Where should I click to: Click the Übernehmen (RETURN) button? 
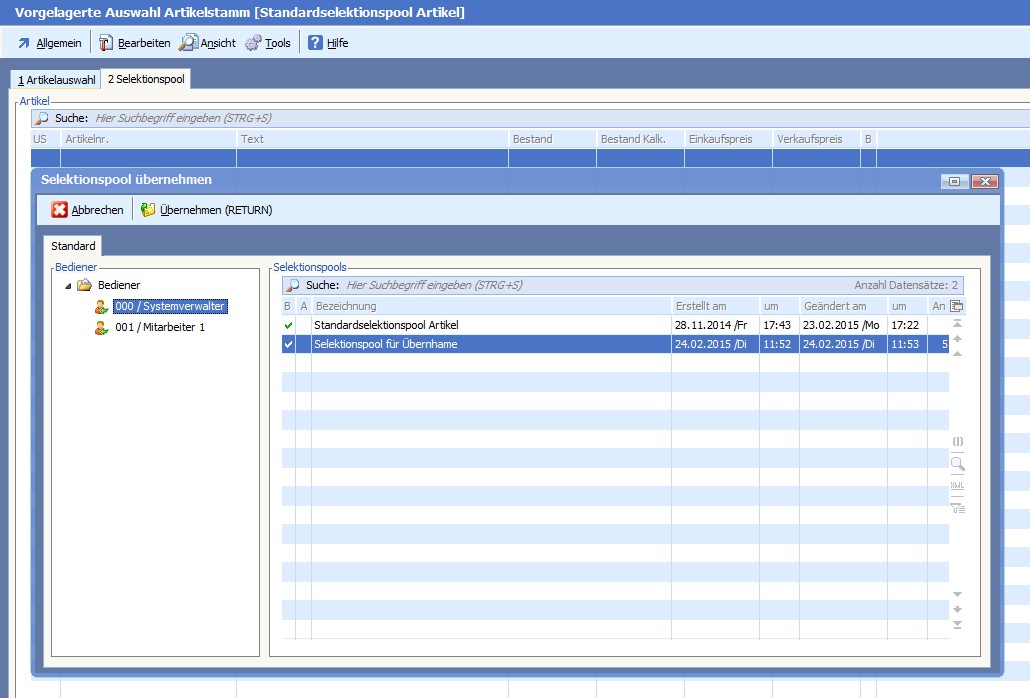206,210
